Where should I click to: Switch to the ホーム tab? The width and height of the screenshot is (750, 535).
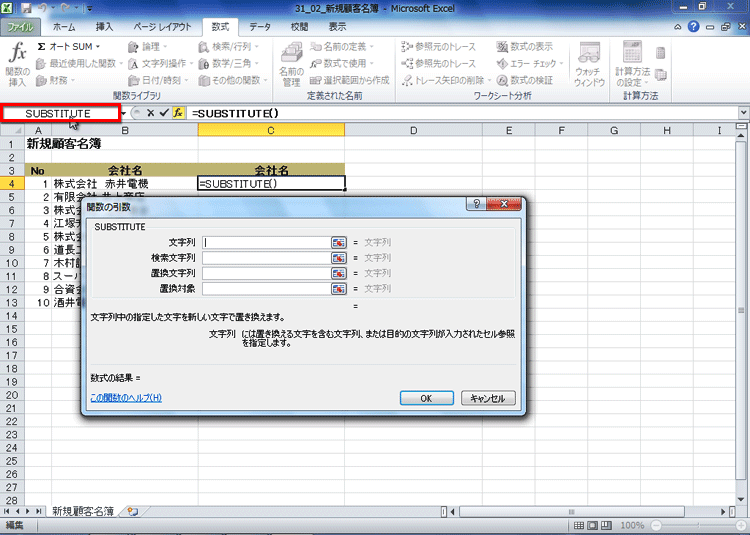64,27
